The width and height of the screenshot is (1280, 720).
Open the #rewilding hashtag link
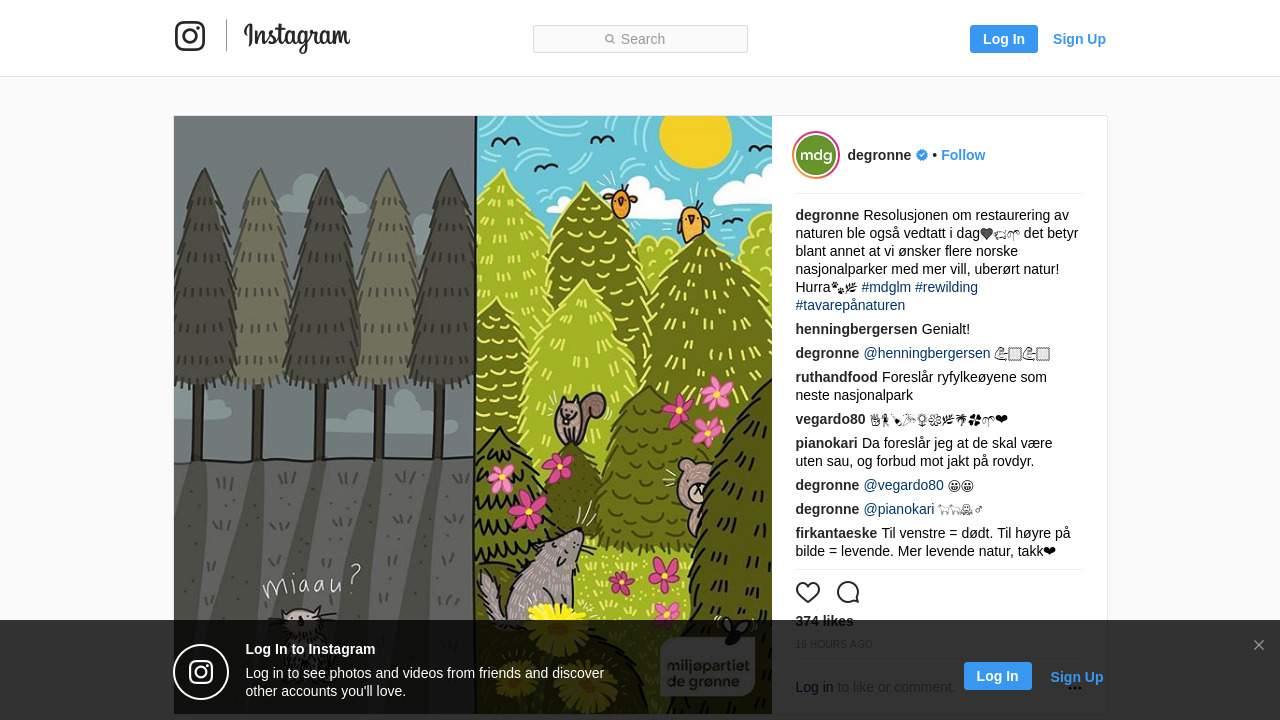click(x=946, y=287)
